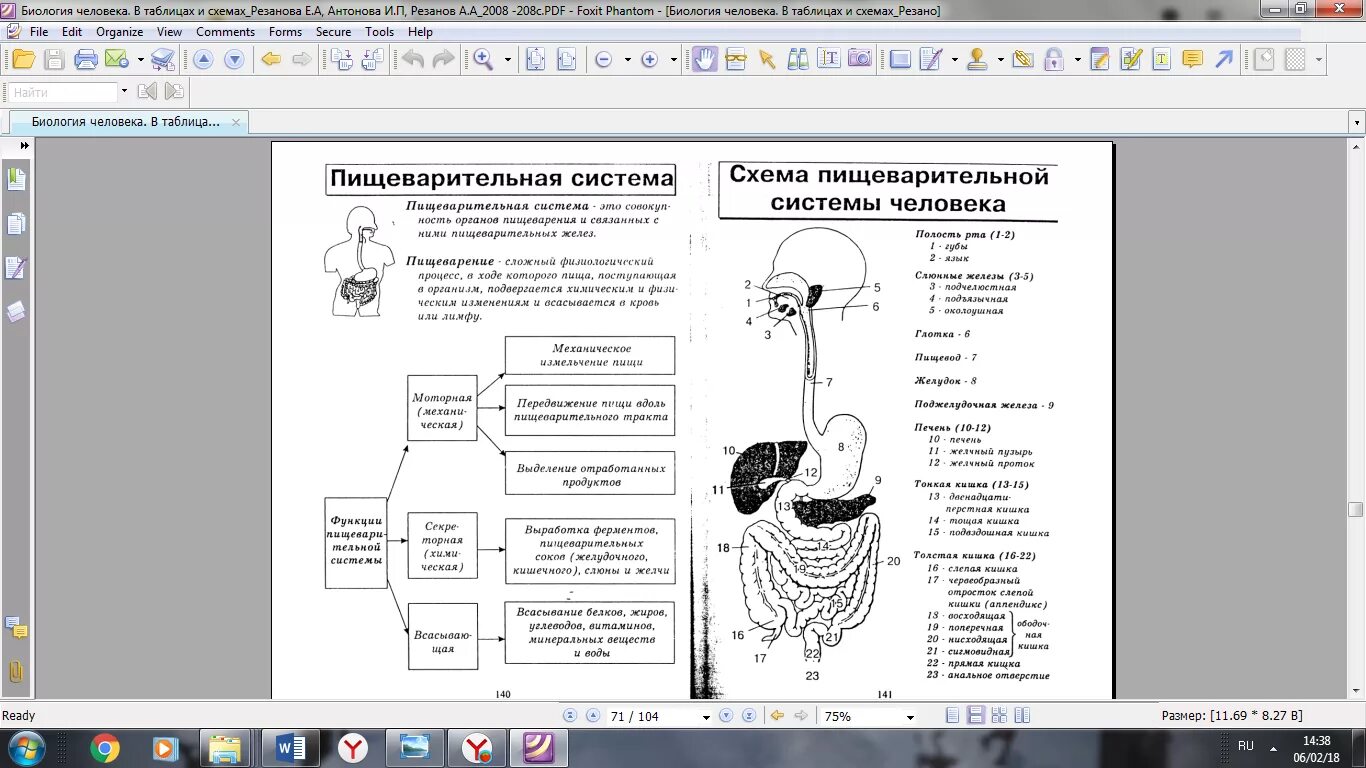Open the Stamp tool dropdown arrow
1366x768 pixels.
[1001, 60]
